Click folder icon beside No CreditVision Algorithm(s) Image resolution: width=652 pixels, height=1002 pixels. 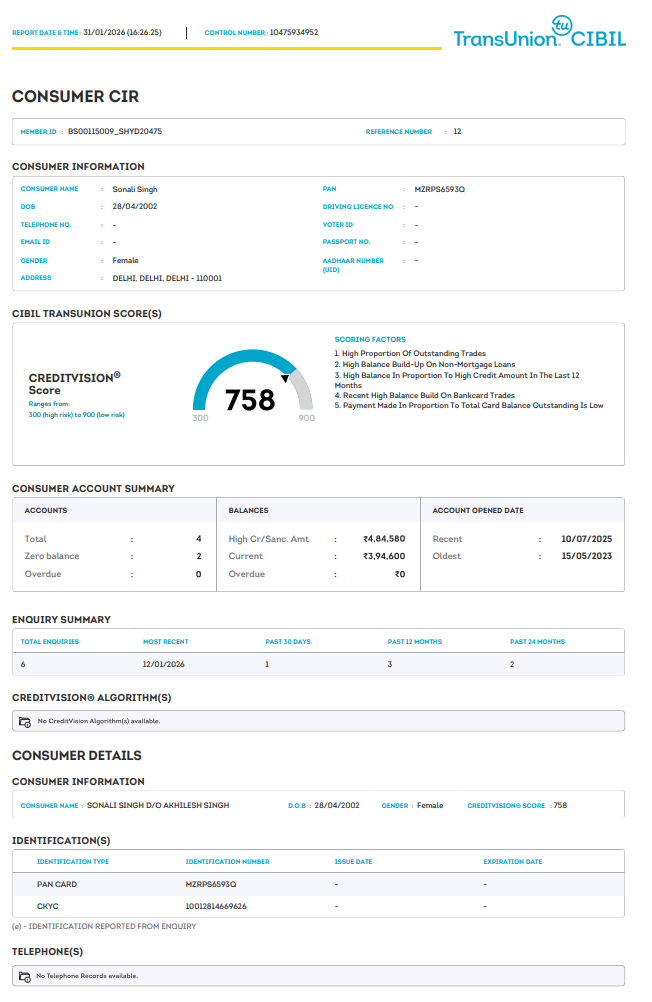pos(25,721)
